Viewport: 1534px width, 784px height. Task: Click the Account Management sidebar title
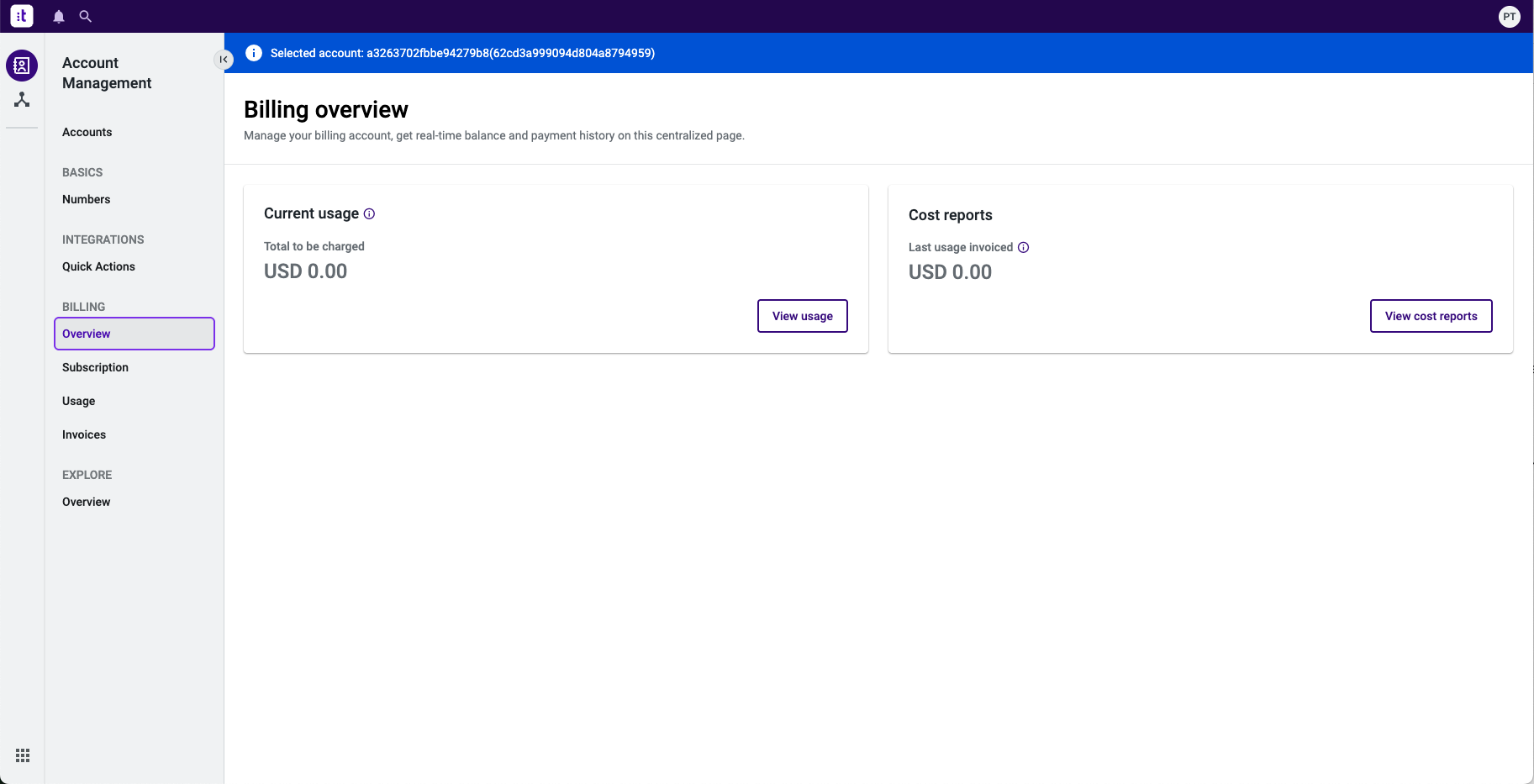pyautogui.click(x=107, y=73)
